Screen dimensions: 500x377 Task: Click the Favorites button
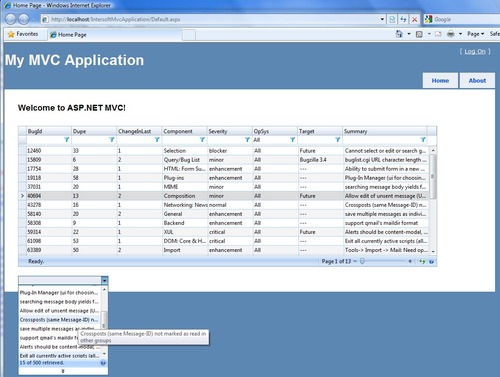pos(23,34)
